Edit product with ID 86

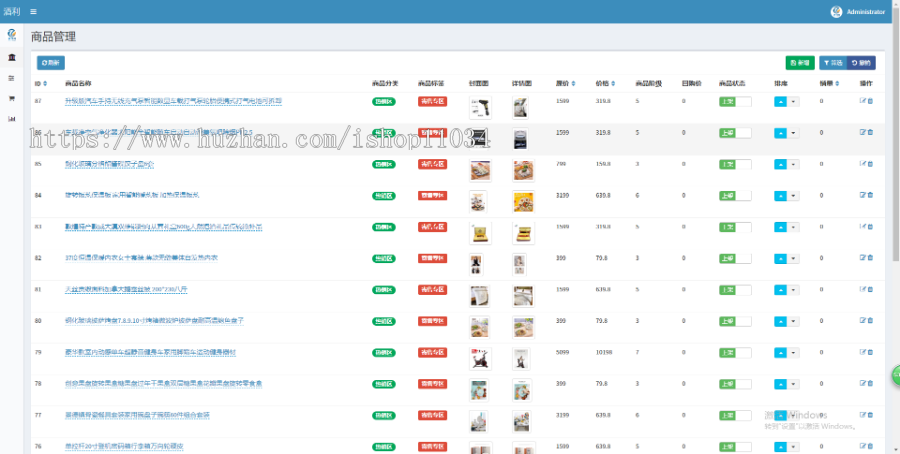click(862, 132)
